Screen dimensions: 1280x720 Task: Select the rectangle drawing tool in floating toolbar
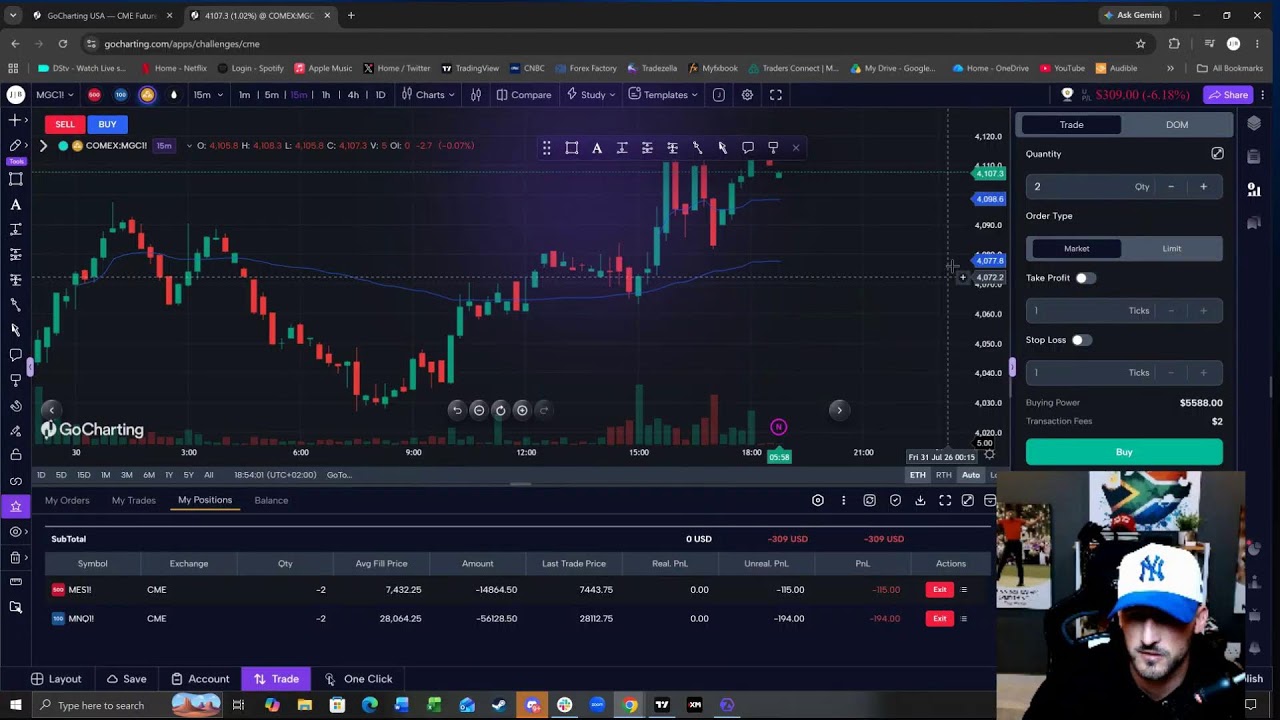572,148
